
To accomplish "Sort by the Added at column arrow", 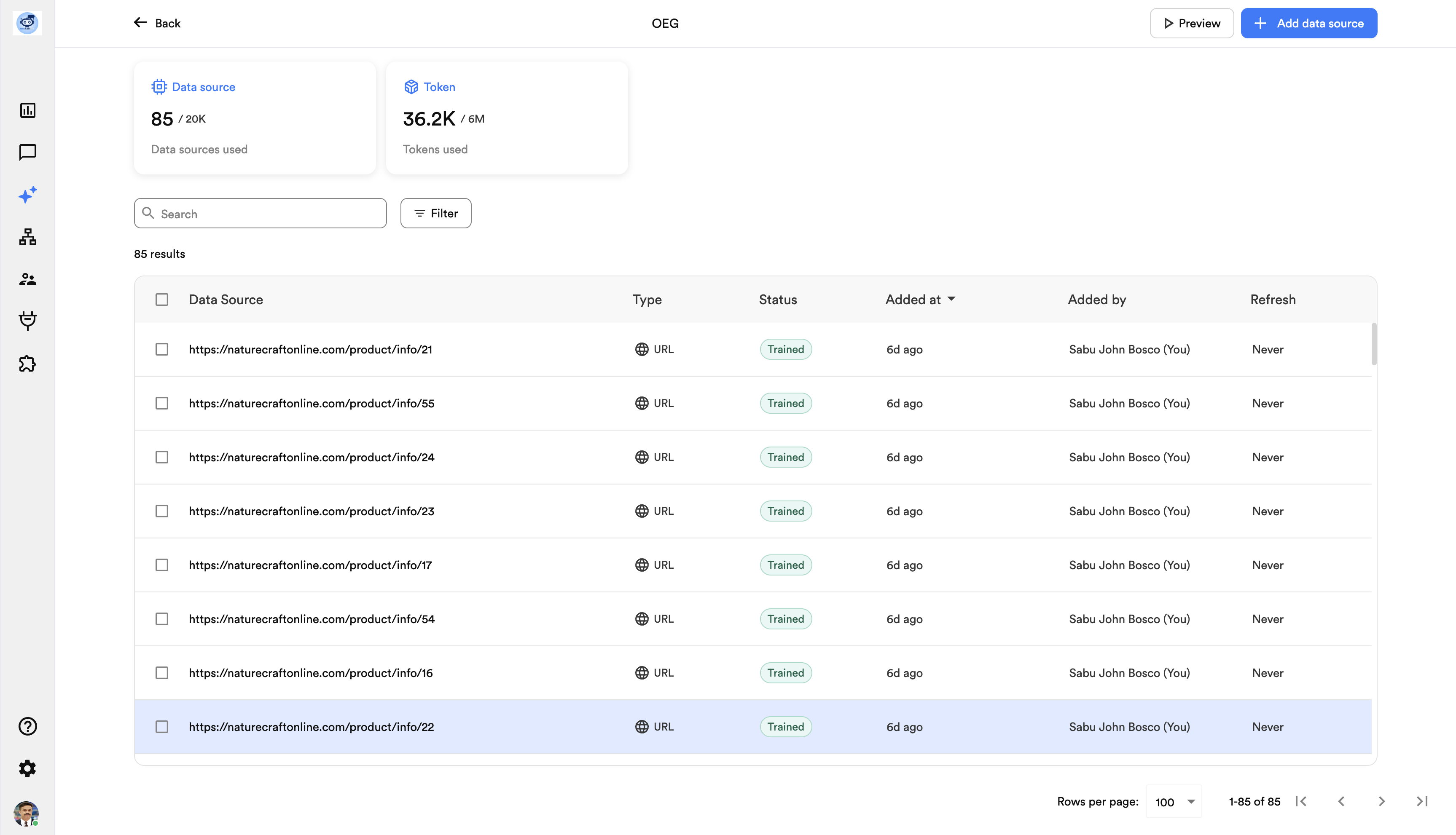I will click(952, 299).
